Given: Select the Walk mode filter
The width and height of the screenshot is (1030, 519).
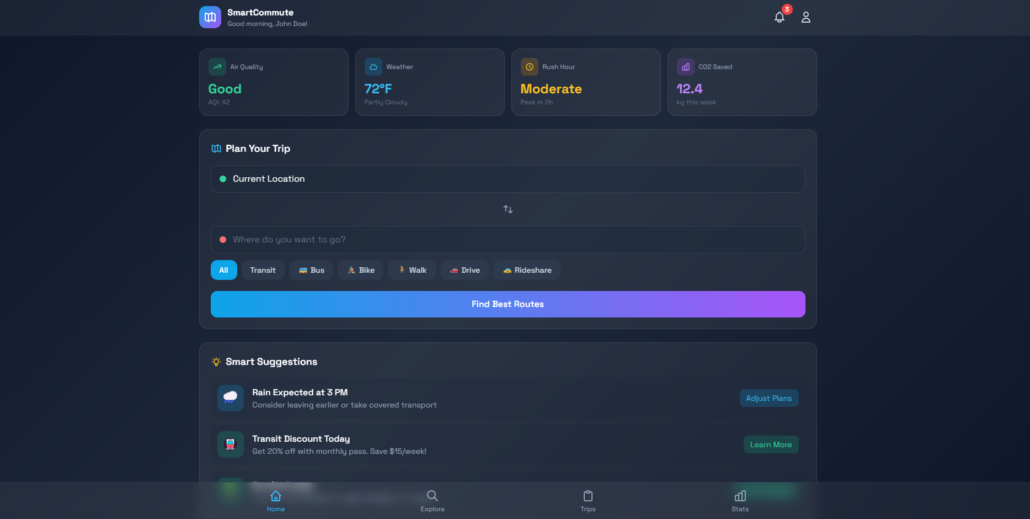Looking at the screenshot, I should click(412, 270).
